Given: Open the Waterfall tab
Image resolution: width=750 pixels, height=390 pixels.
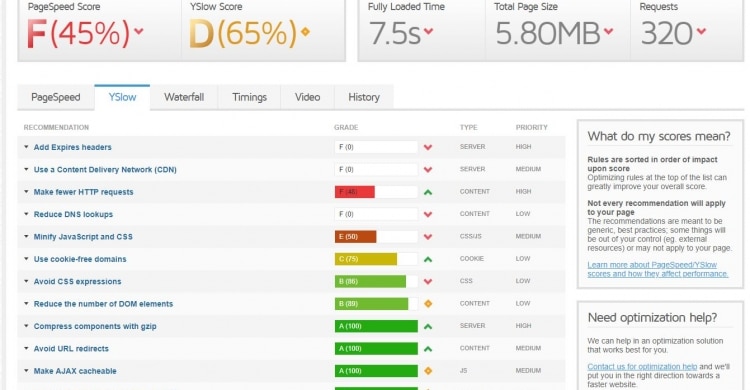Looking at the screenshot, I should pos(184,97).
